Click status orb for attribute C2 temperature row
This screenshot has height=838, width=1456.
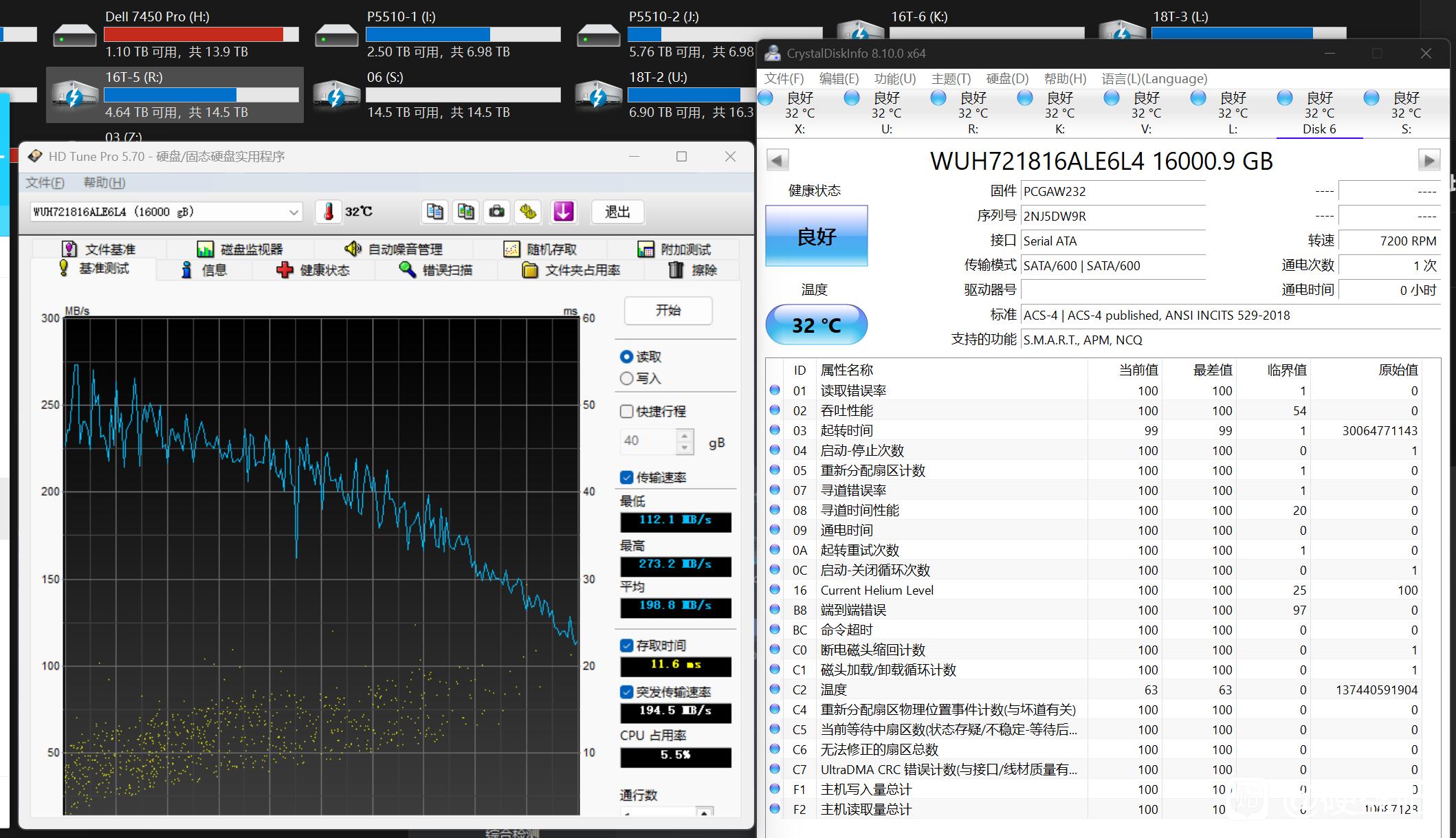click(775, 690)
